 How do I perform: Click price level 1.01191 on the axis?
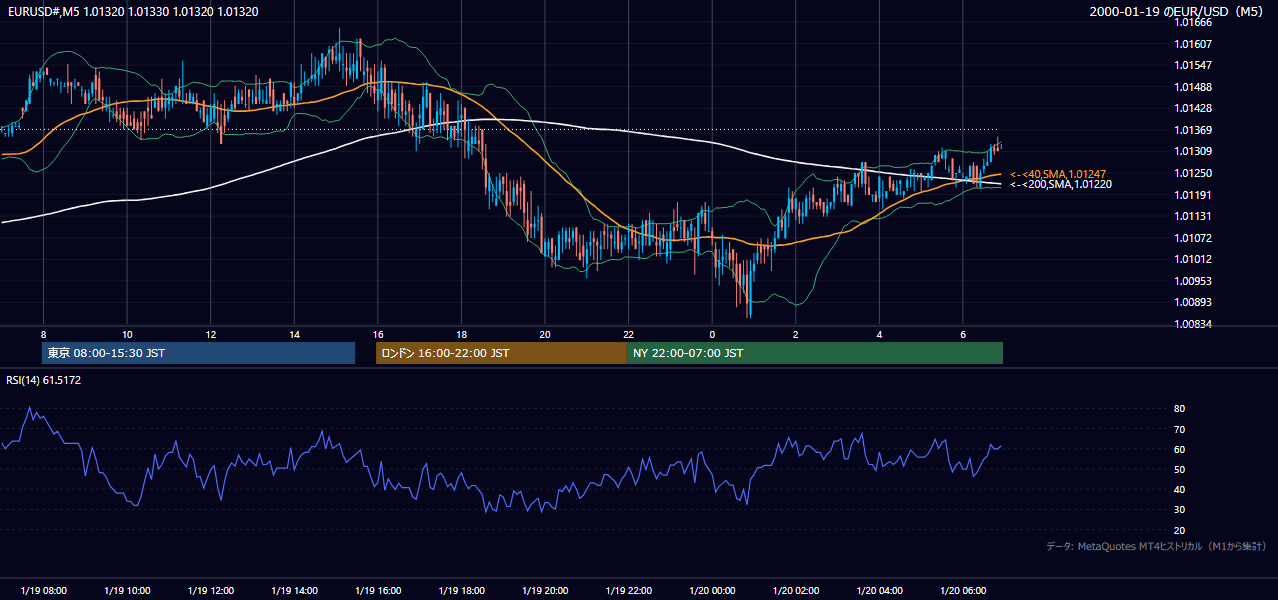(1193, 195)
